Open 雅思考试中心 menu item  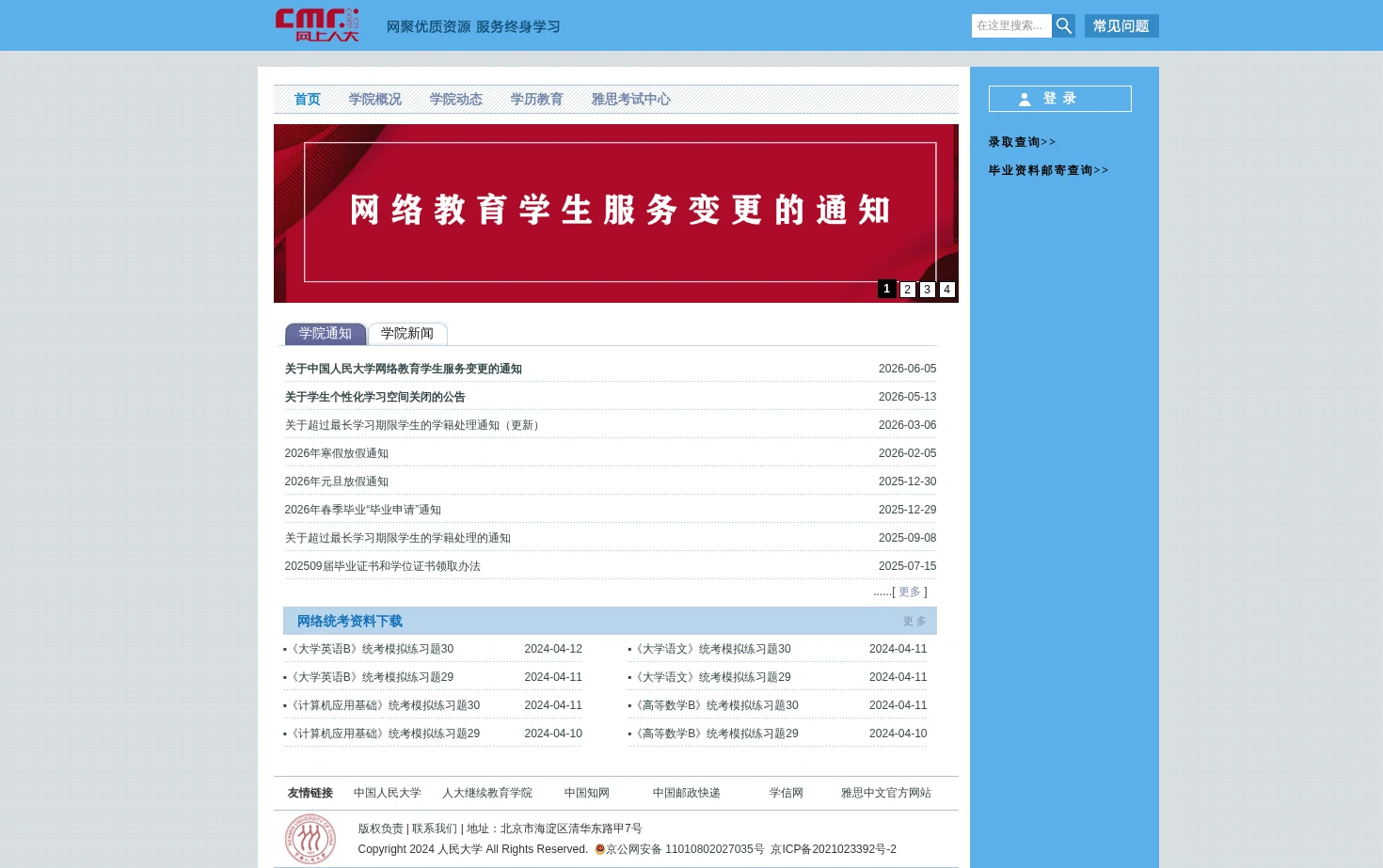pyautogui.click(x=630, y=99)
